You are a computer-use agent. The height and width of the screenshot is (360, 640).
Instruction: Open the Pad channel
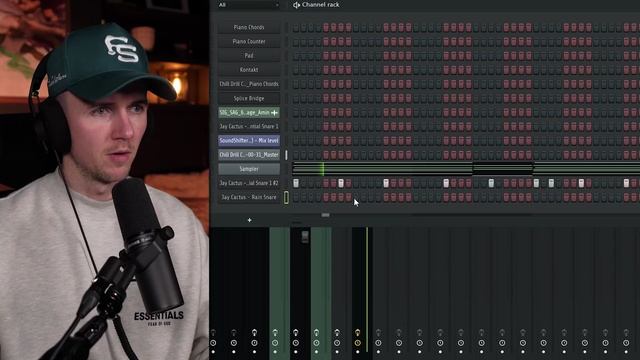pos(249,56)
